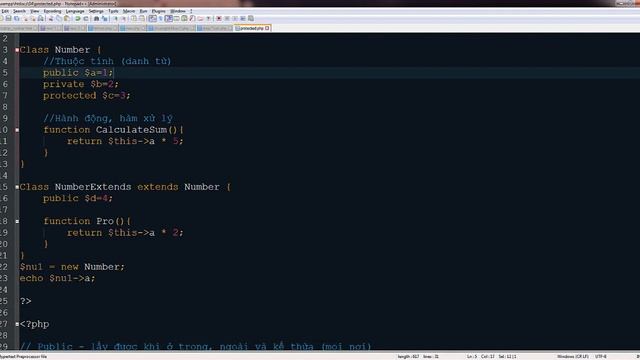This screenshot has height=360, width=640.
Task: Open the Macro menu
Action: click(x=129, y=11)
